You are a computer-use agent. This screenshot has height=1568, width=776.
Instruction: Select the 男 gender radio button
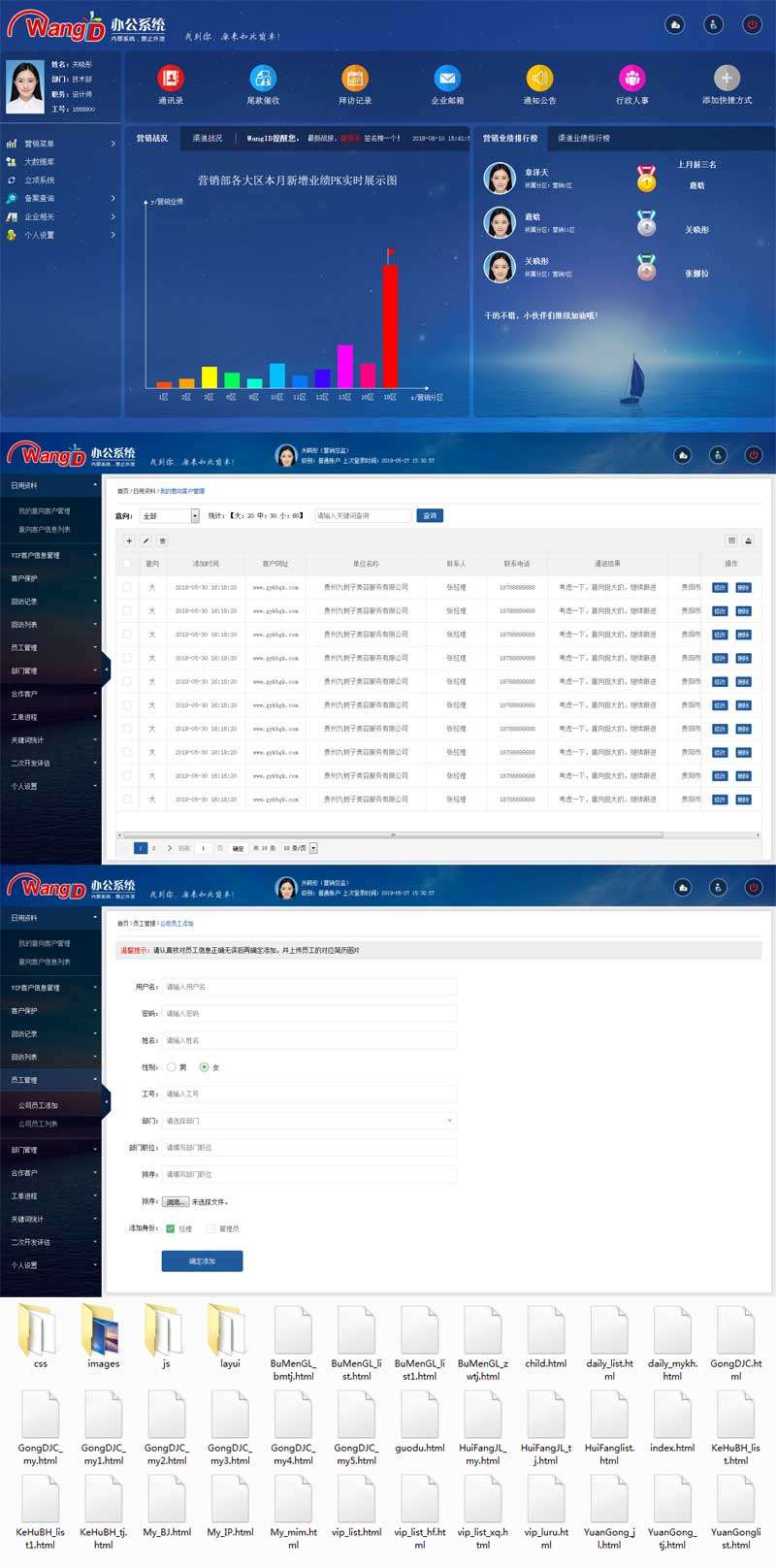pyautogui.click(x=172, y=1067)
